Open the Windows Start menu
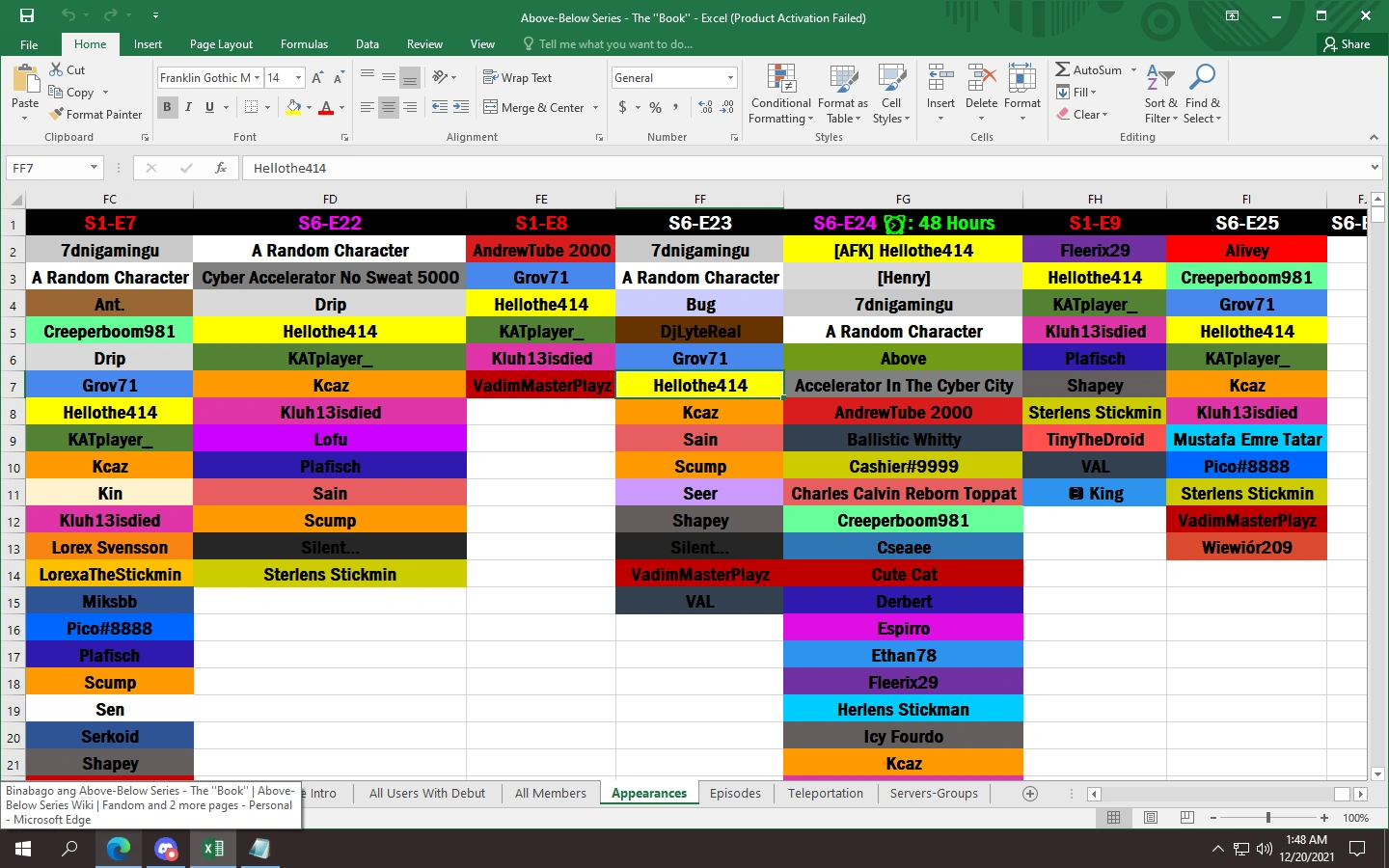1389x868 pixels. (23, 849)
